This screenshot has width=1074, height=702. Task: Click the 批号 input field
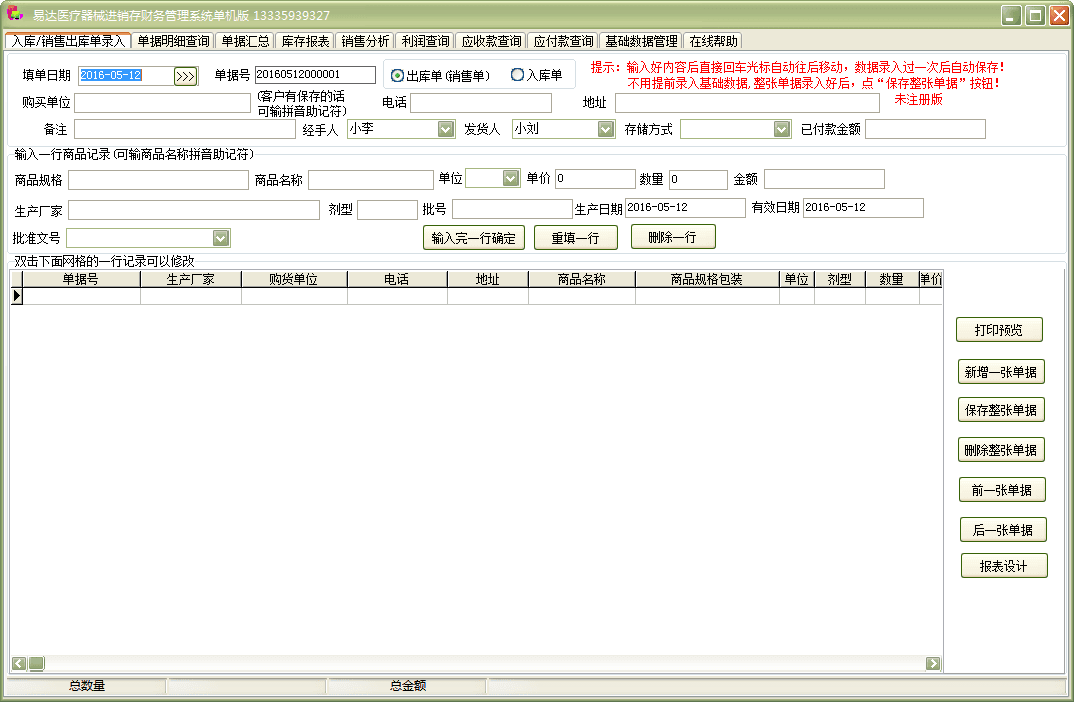tap(512, 209)
